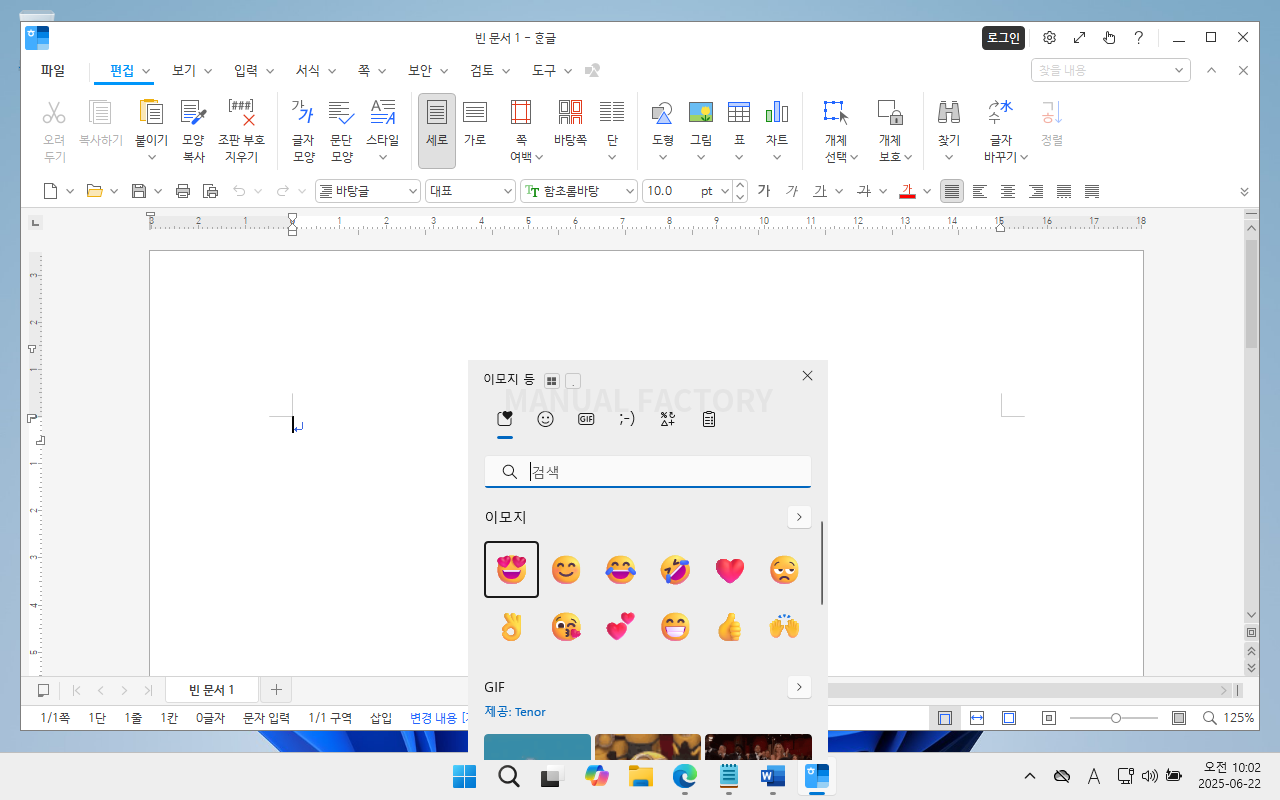The width and height of the screenshot is (1280, 800).
Task: Click the print icon
Action: coord(183,191)
